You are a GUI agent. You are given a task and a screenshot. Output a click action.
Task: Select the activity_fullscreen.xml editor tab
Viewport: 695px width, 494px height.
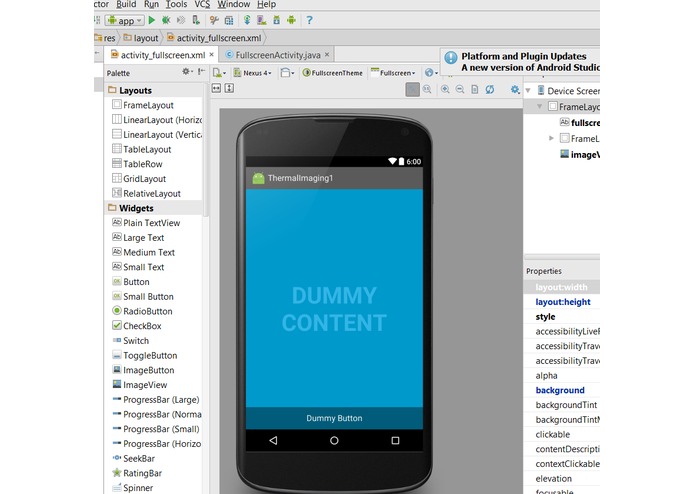coord(163,55)
